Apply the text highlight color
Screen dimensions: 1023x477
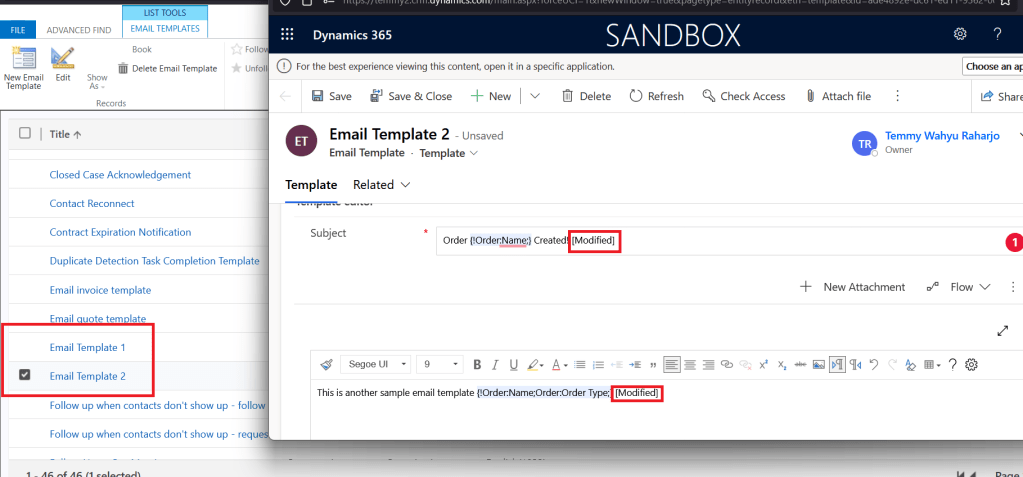(x=532, y=364)
